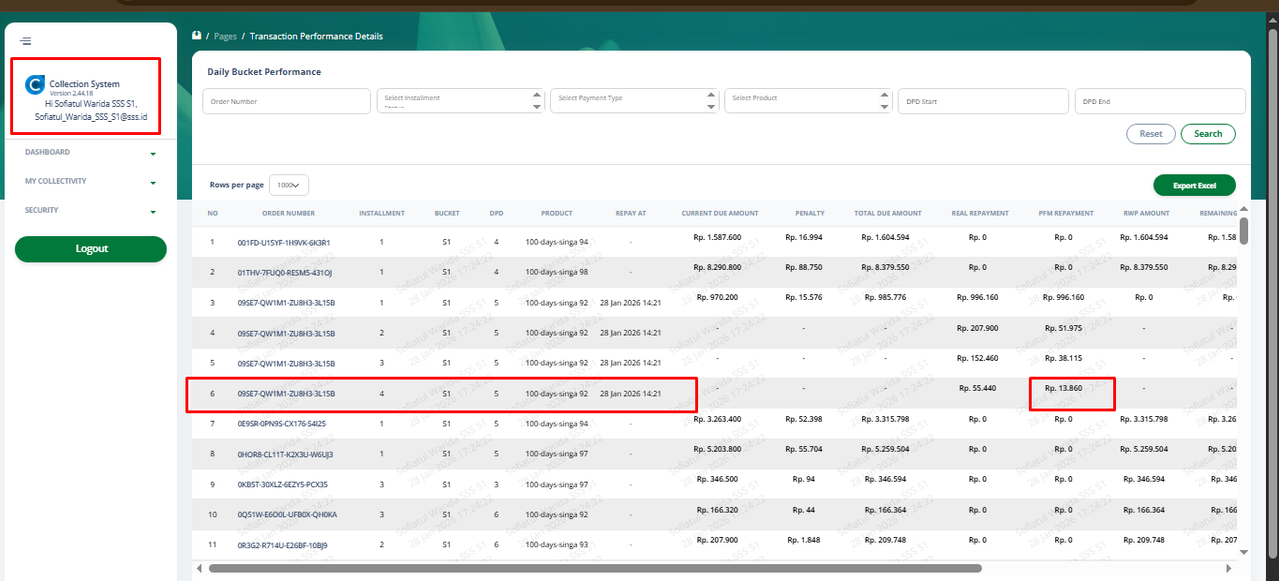Click product 100-days-singa 93 in row 11
This screenshot has width=1279, height=581.
point(557,545)
